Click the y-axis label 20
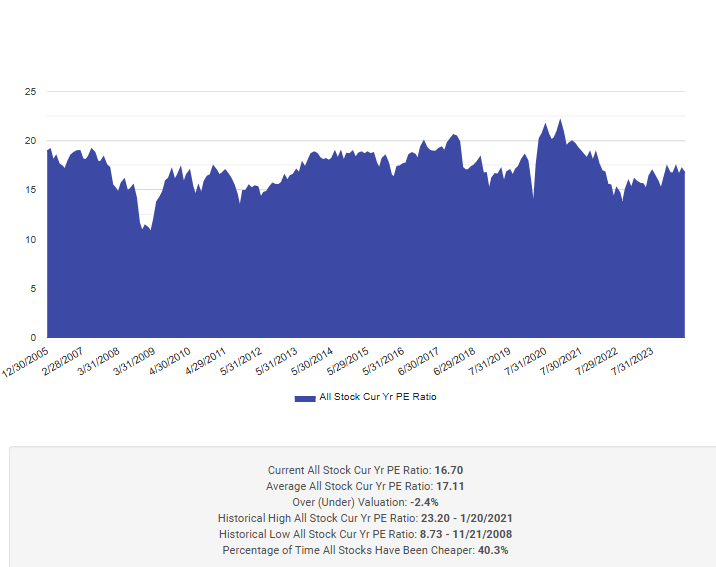This screenshot has height=567, width=716. (x=30, y=141)
